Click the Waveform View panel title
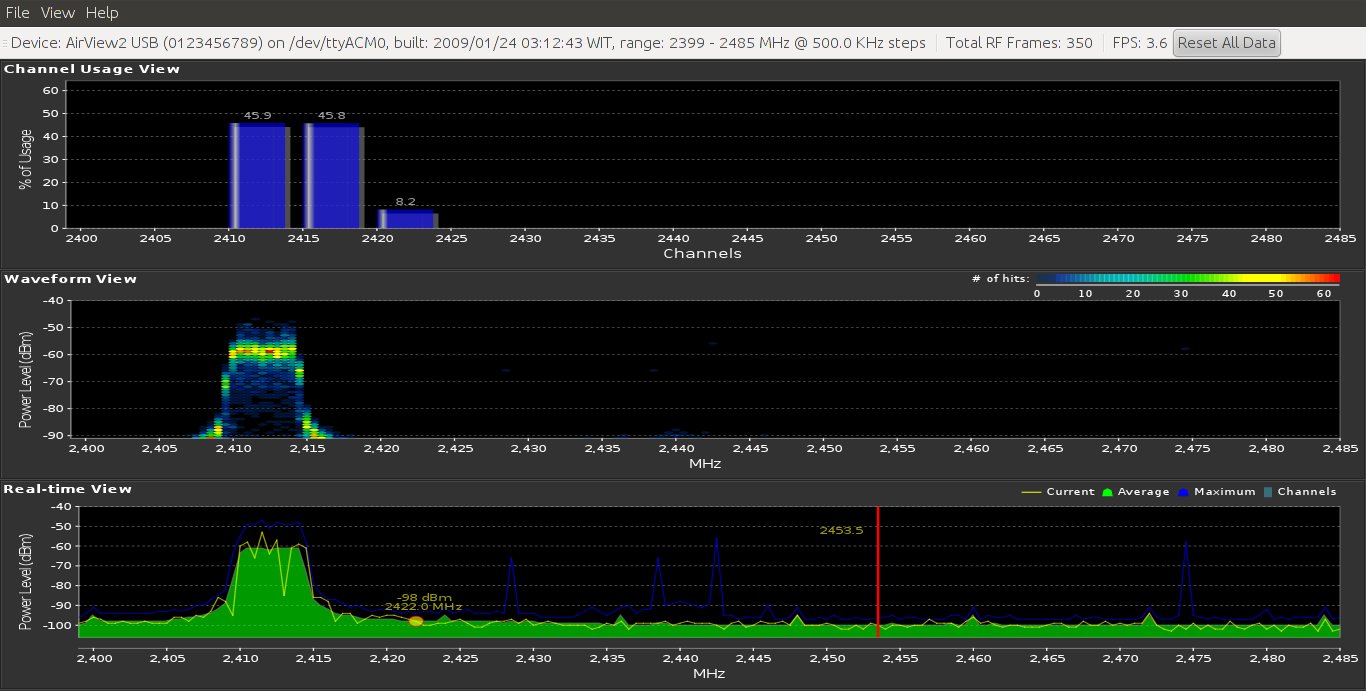Screen dimensions: 1366x691 [x=70, y=279]
